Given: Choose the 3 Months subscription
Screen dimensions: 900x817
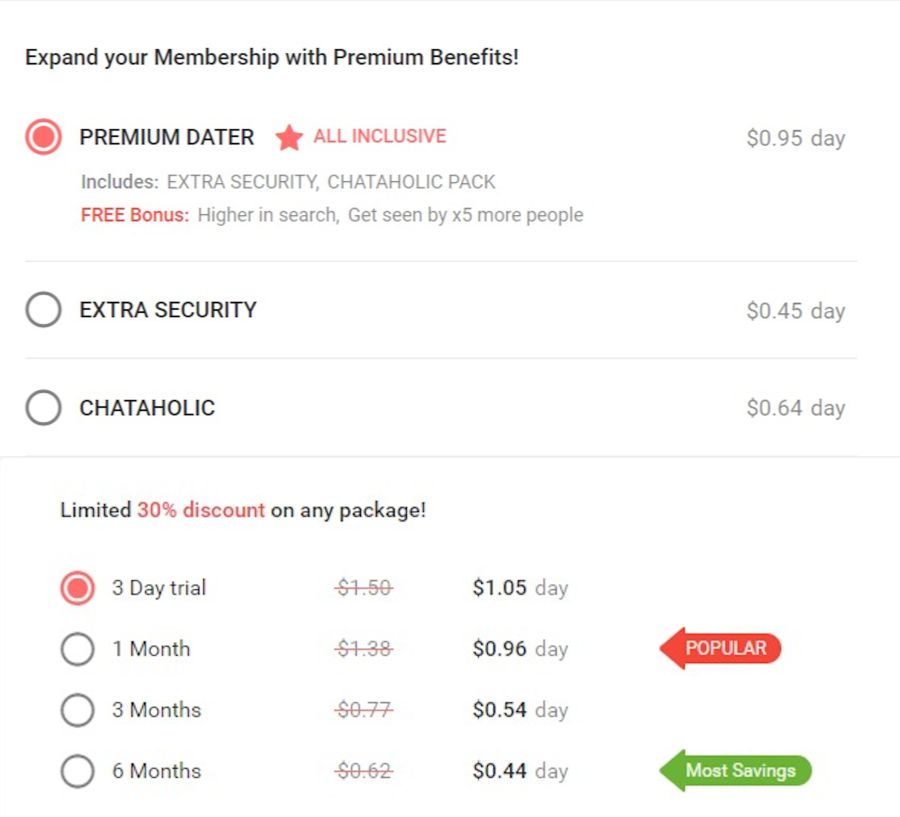Looking at the screenshot, I should (x=77, y=710).
